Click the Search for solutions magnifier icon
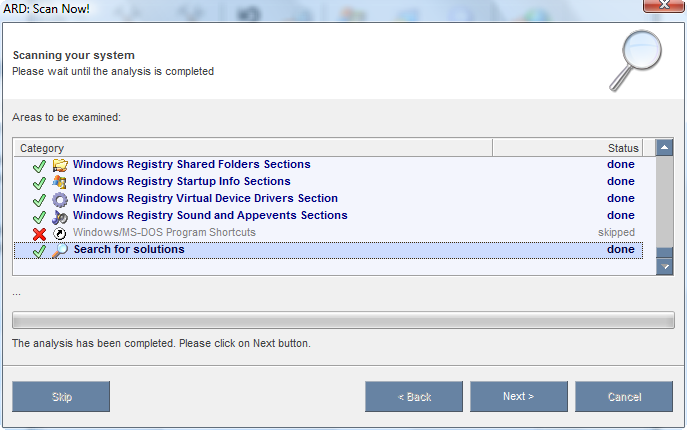The height and width of the screenshot is (430, 687). point(60,250)
